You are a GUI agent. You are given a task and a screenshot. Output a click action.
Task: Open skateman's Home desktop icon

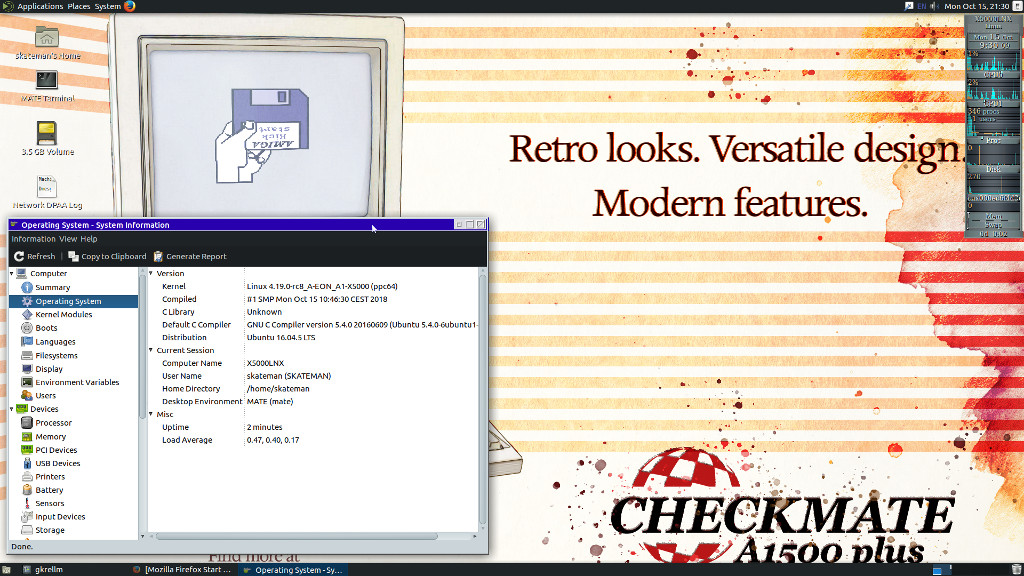(46, 37)
